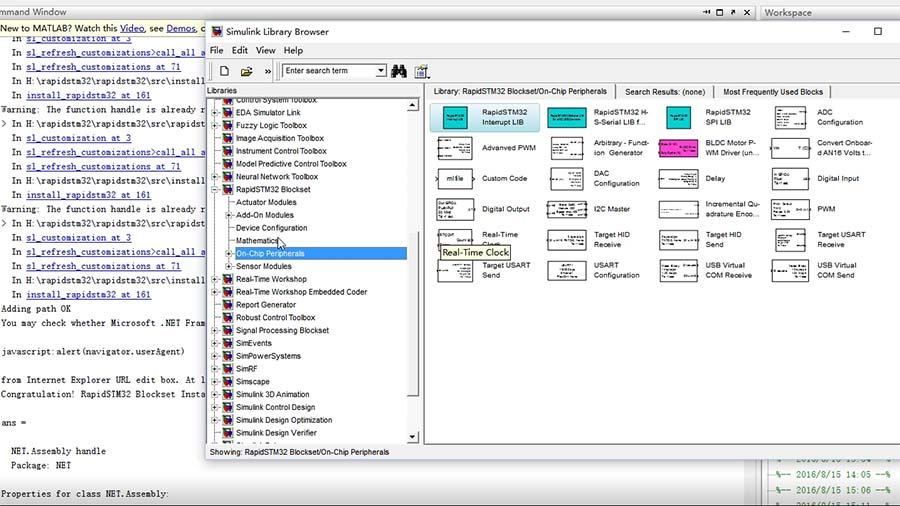Viewport: 900px width, 506px height.
Task: Select Device Configuration in the tree
Action: coord(271,228)
